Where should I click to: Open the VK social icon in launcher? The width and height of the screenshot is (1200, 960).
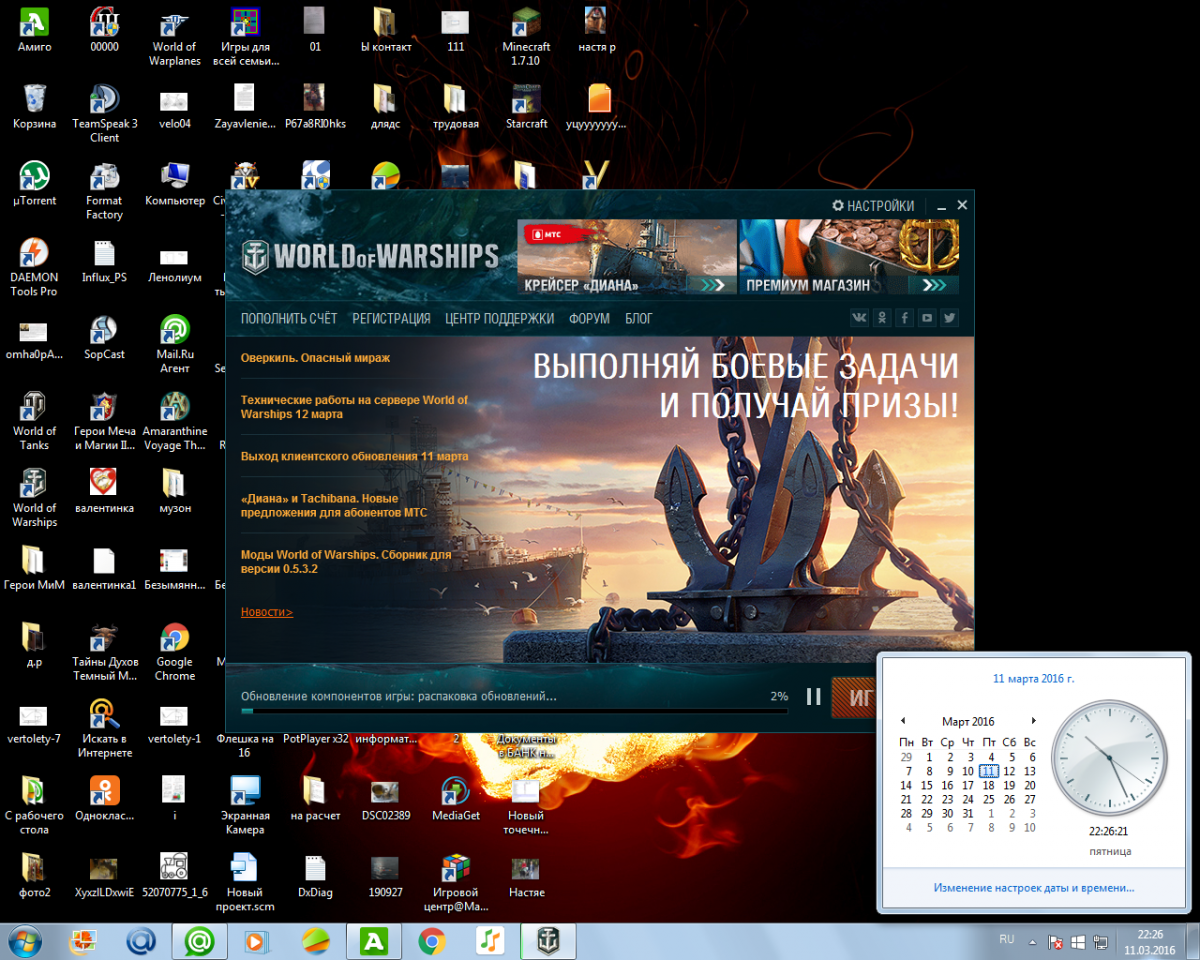coord(859,318)
